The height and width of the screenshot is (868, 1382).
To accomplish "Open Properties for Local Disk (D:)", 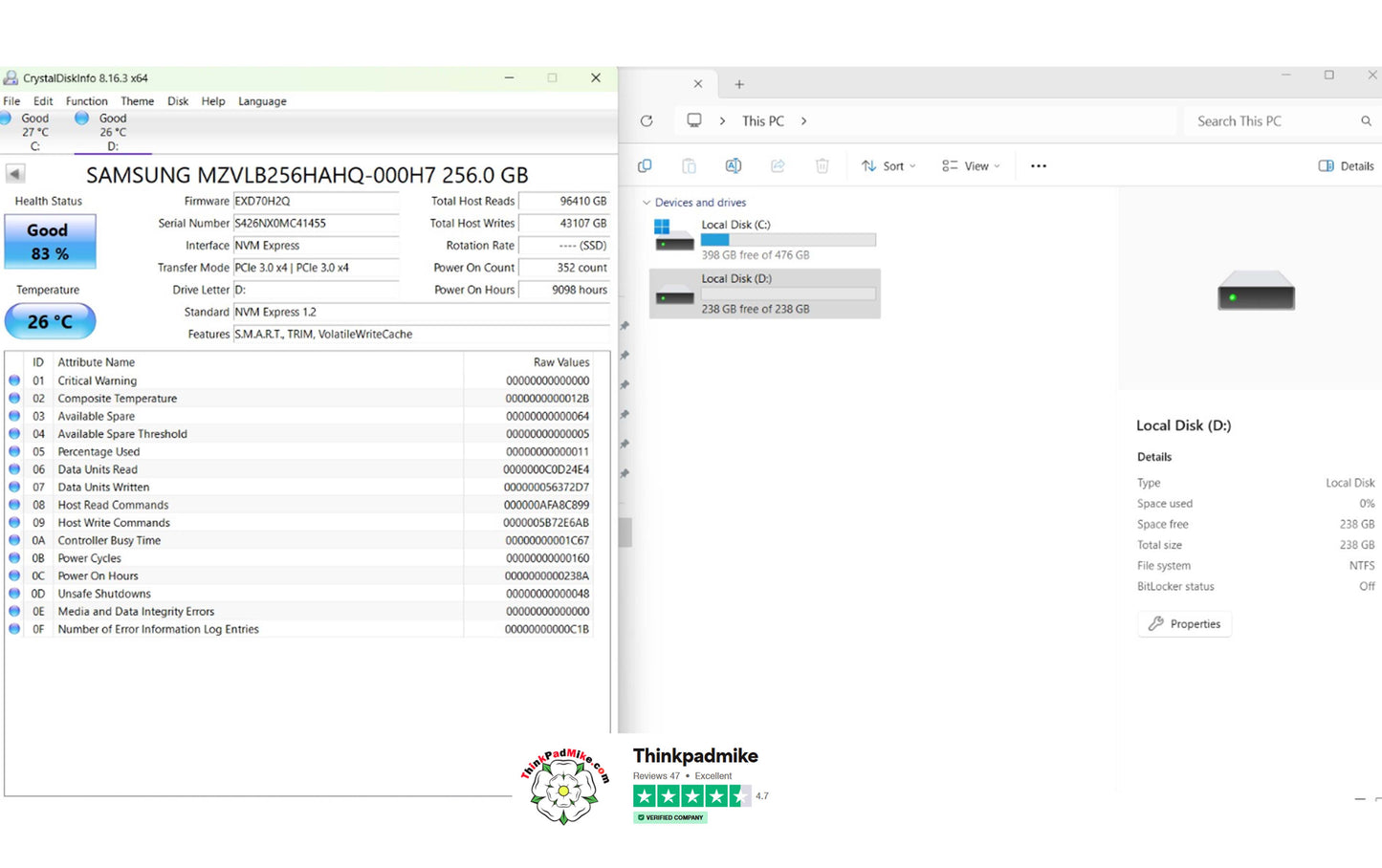I will (x=1184, y=624).
